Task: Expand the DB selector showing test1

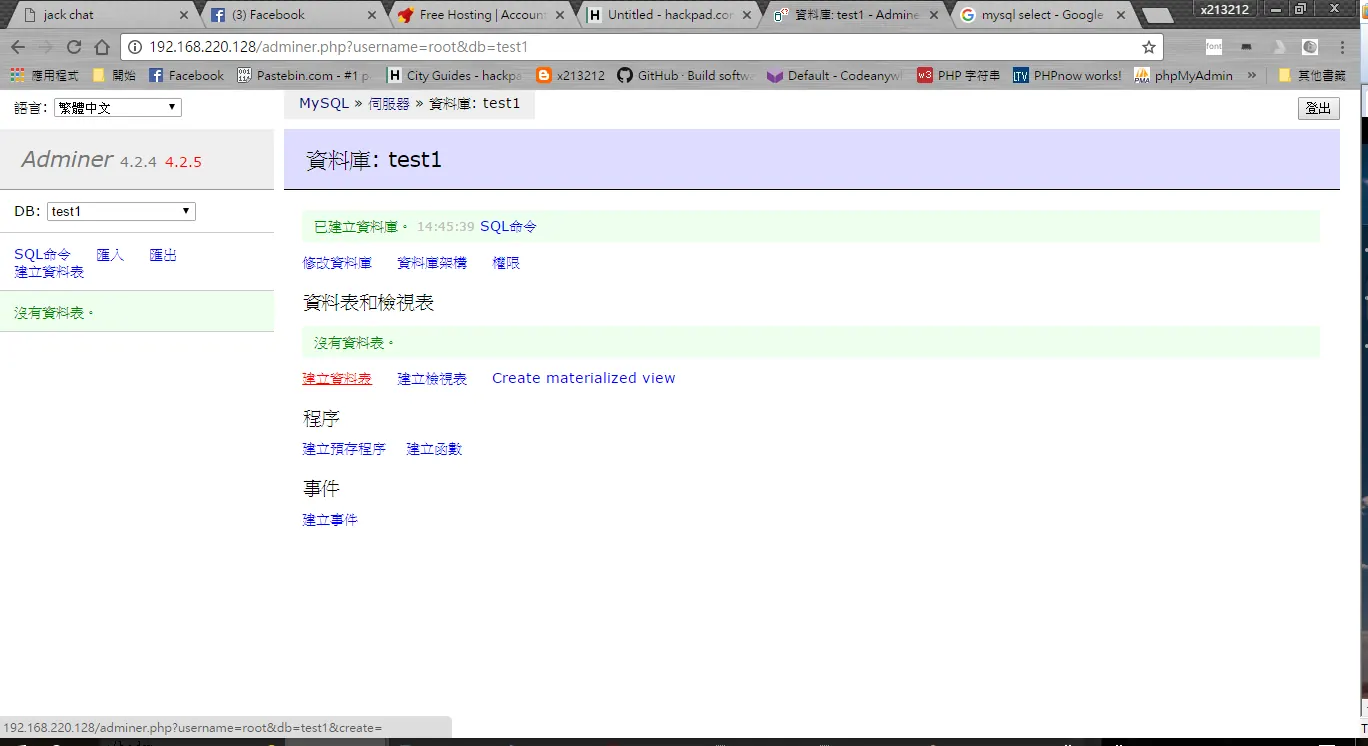Action: click(x=121, y=211)
